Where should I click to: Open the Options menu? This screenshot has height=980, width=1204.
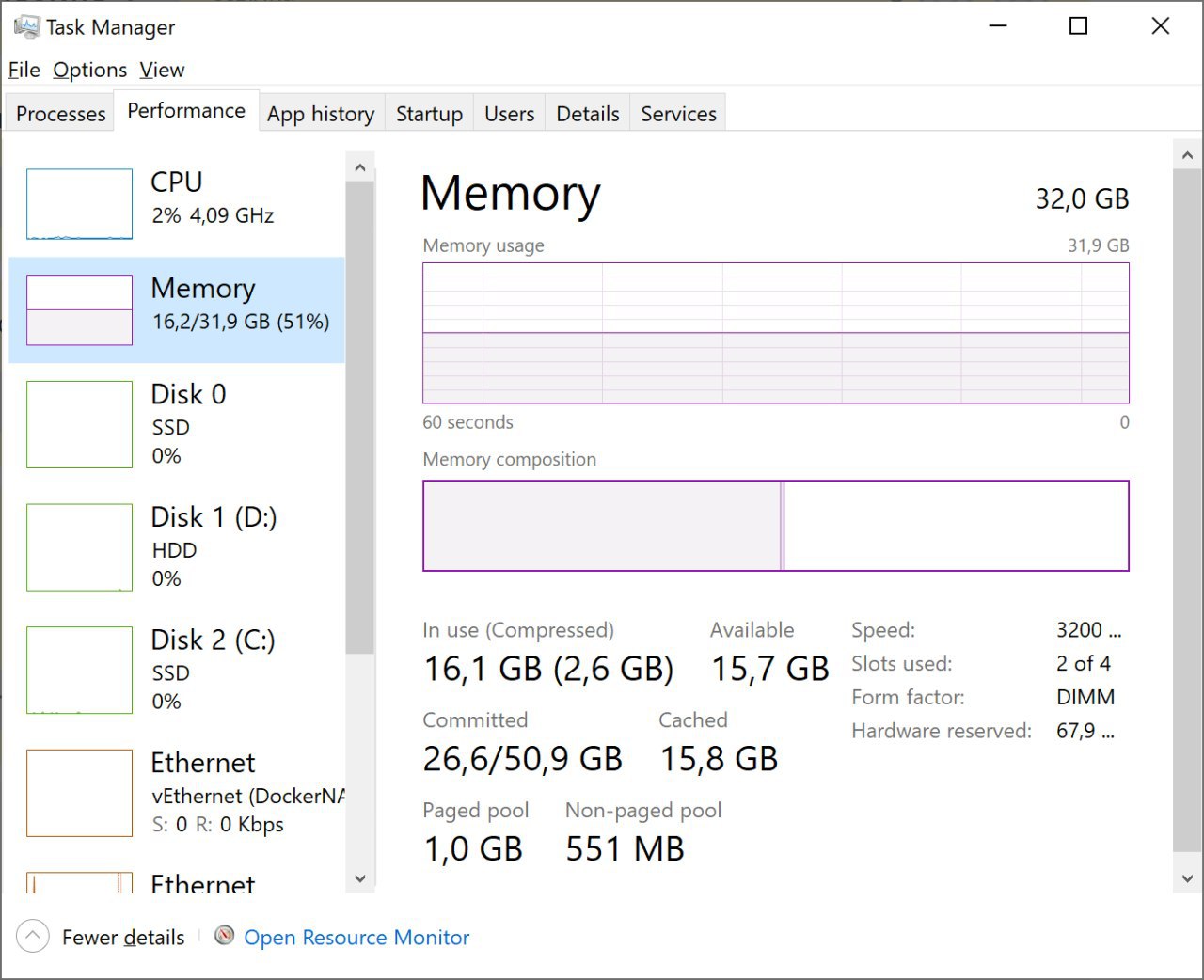[90, 70]
